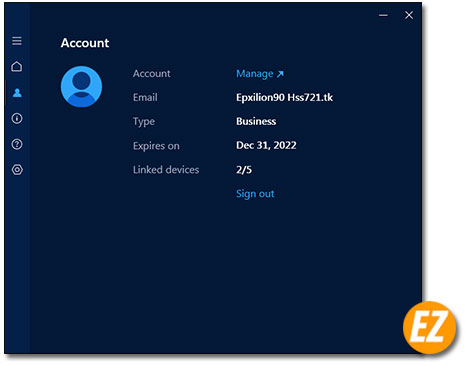Select the Account person icon in sidebar

[x=17, y=92]
